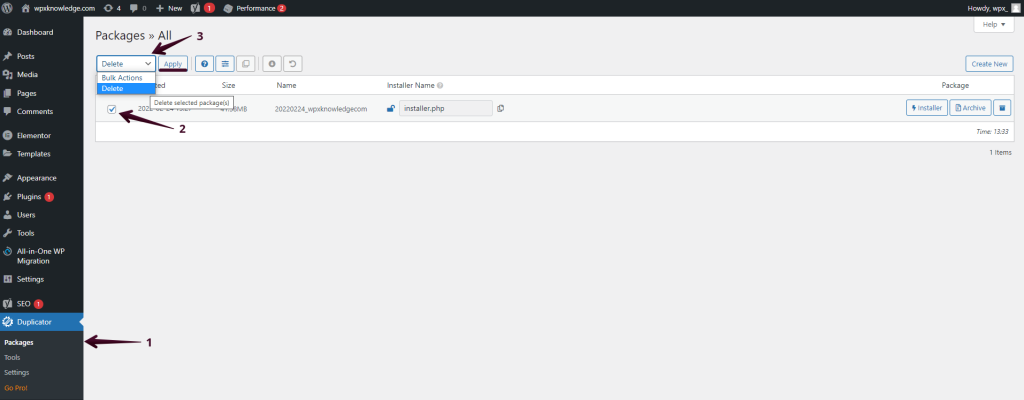Select Elementor from the sidebar menu
Screen dimensions: 1024x400
[x=33, y=135]
